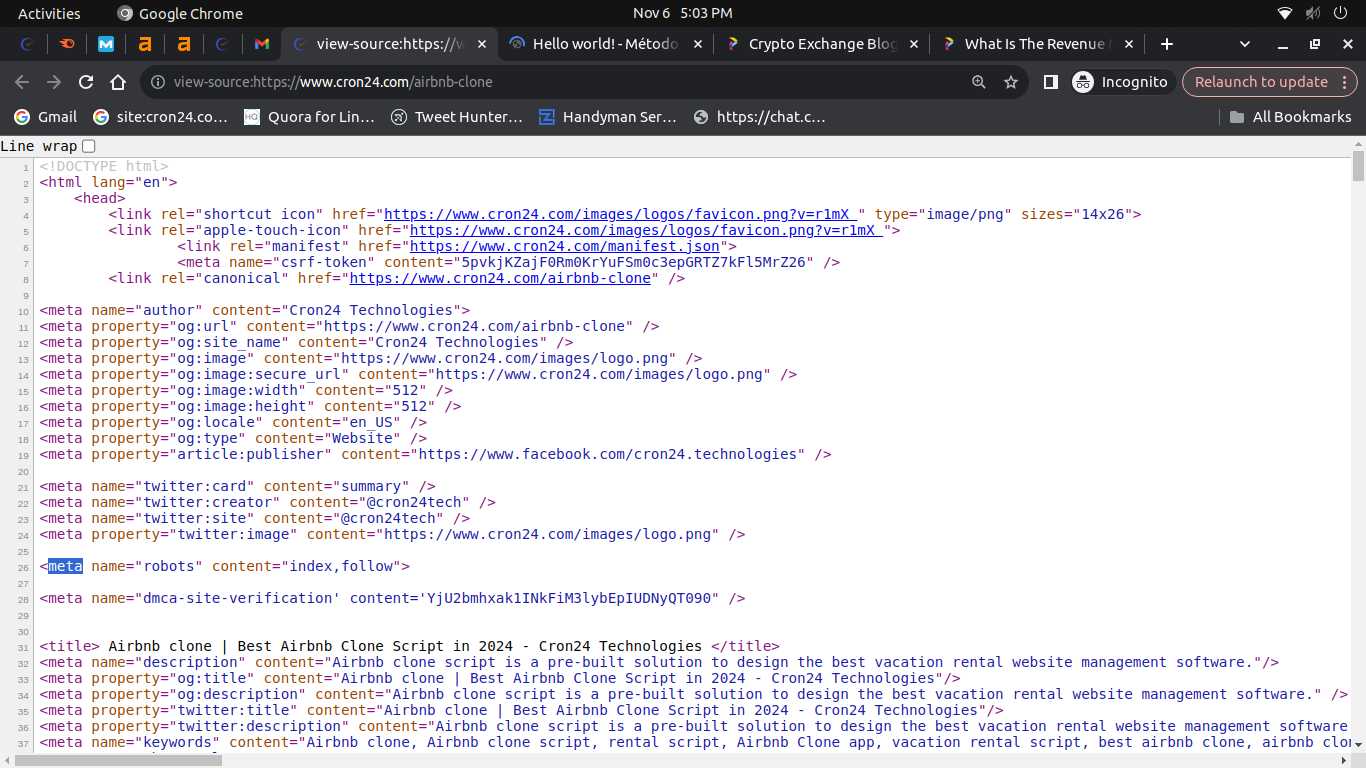Screen dimensions: 1366x768
Task: Click the dmca-site-verification content value
Action: (572, 598)
